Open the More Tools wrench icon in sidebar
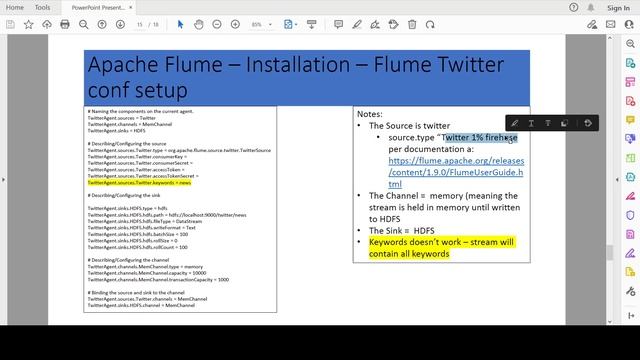The image size is (640, 360). [630, 291]
